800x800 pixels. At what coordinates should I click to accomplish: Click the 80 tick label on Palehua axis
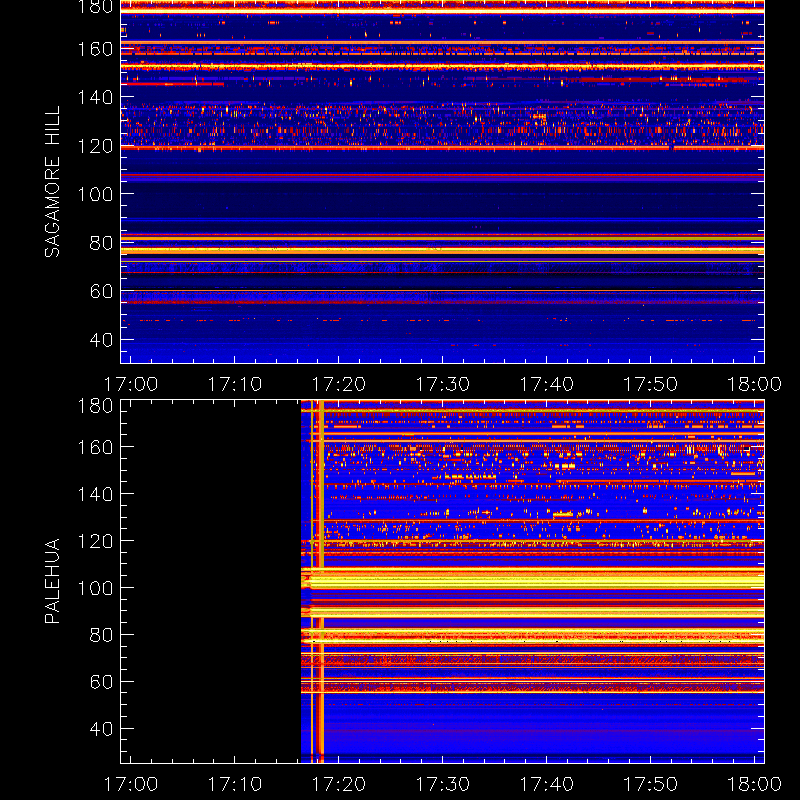point(101,635)
